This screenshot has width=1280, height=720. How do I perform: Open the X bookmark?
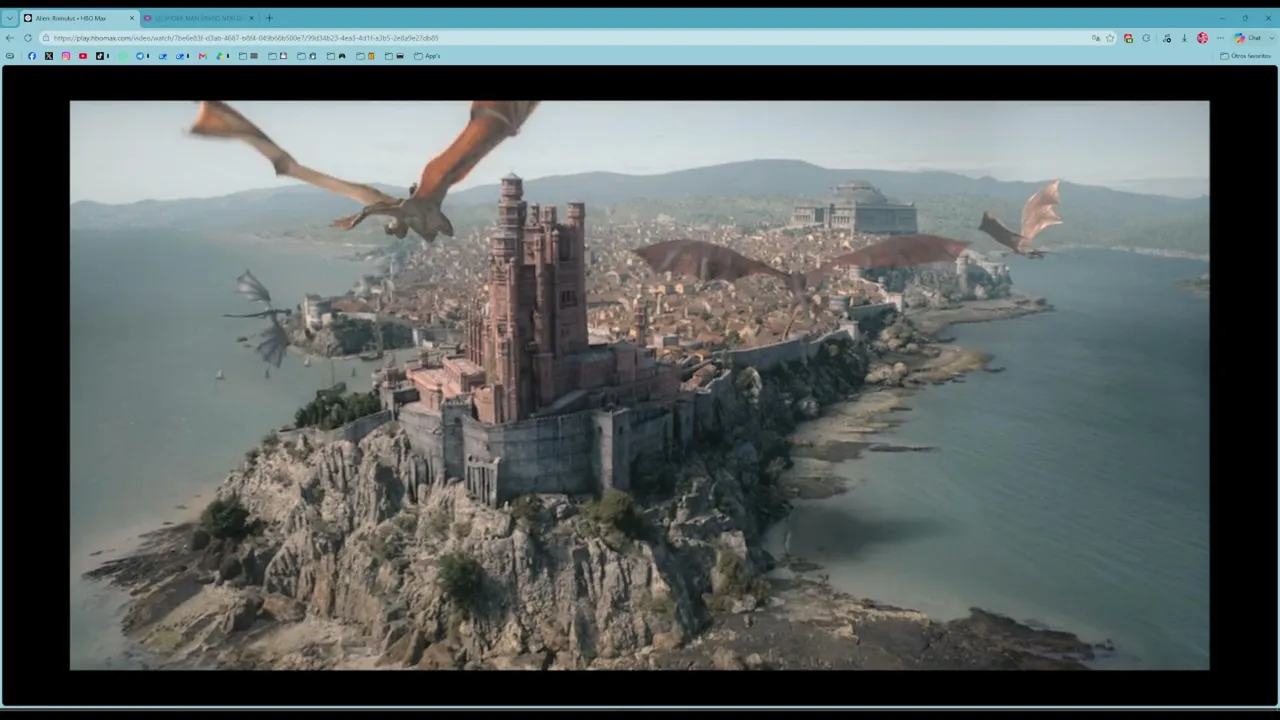tap(49, 56)
